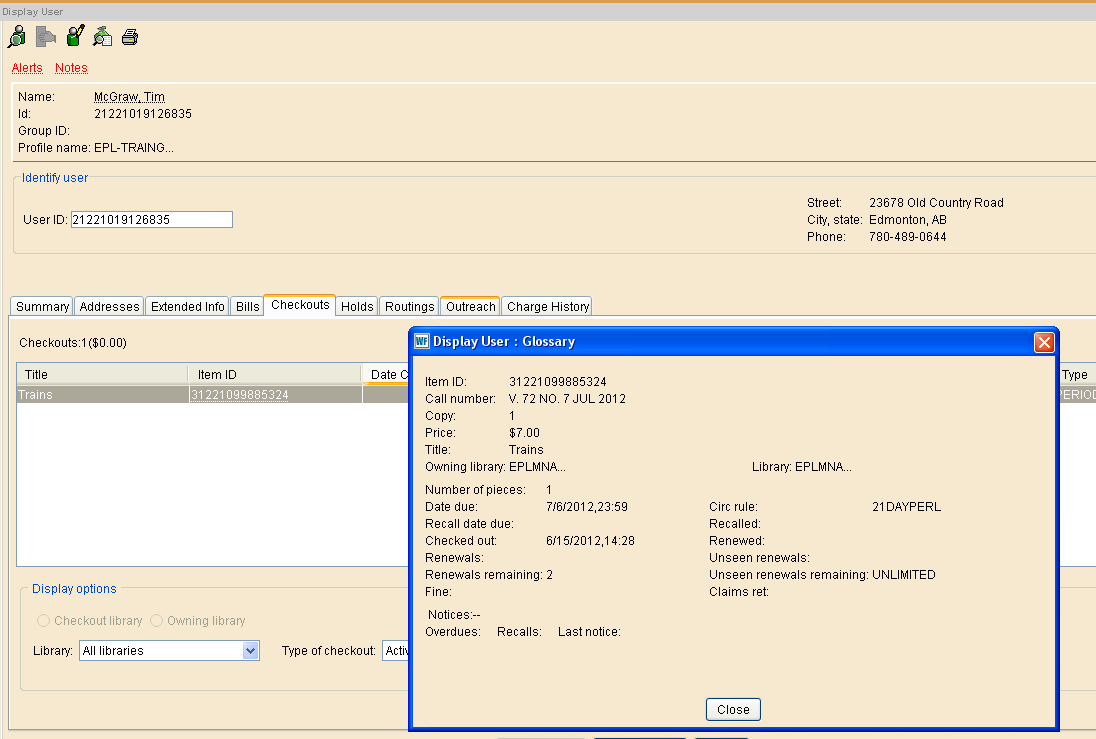This screenshot has height=739, width=1096.
Task: Click the checked out value 6/15/2012,14:28
Action: pos(590,540)
